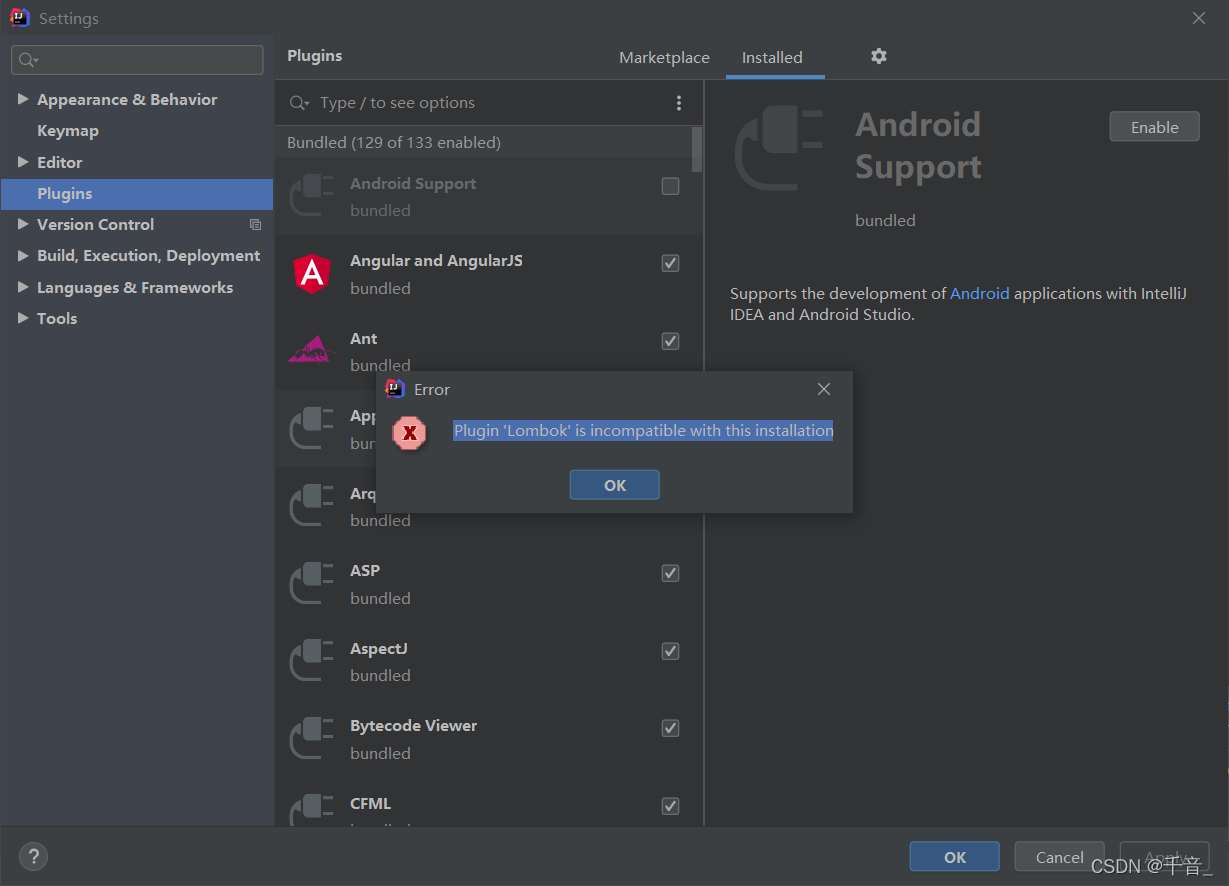Click the red error X icon in dialog
This screenshot has width=1229, height=886.
(x=409, y=433)
